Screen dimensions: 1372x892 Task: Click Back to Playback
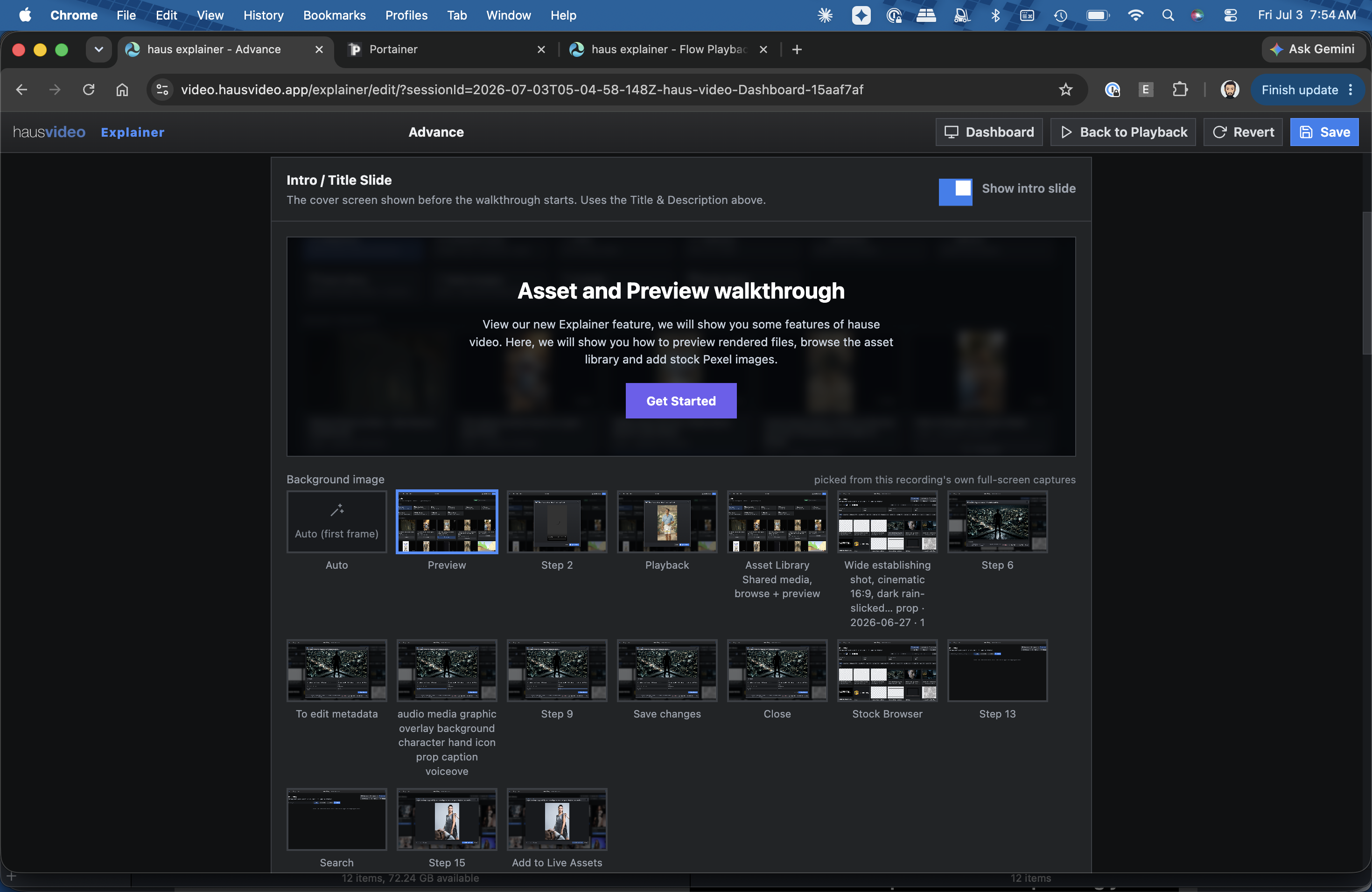[1122, 132]
